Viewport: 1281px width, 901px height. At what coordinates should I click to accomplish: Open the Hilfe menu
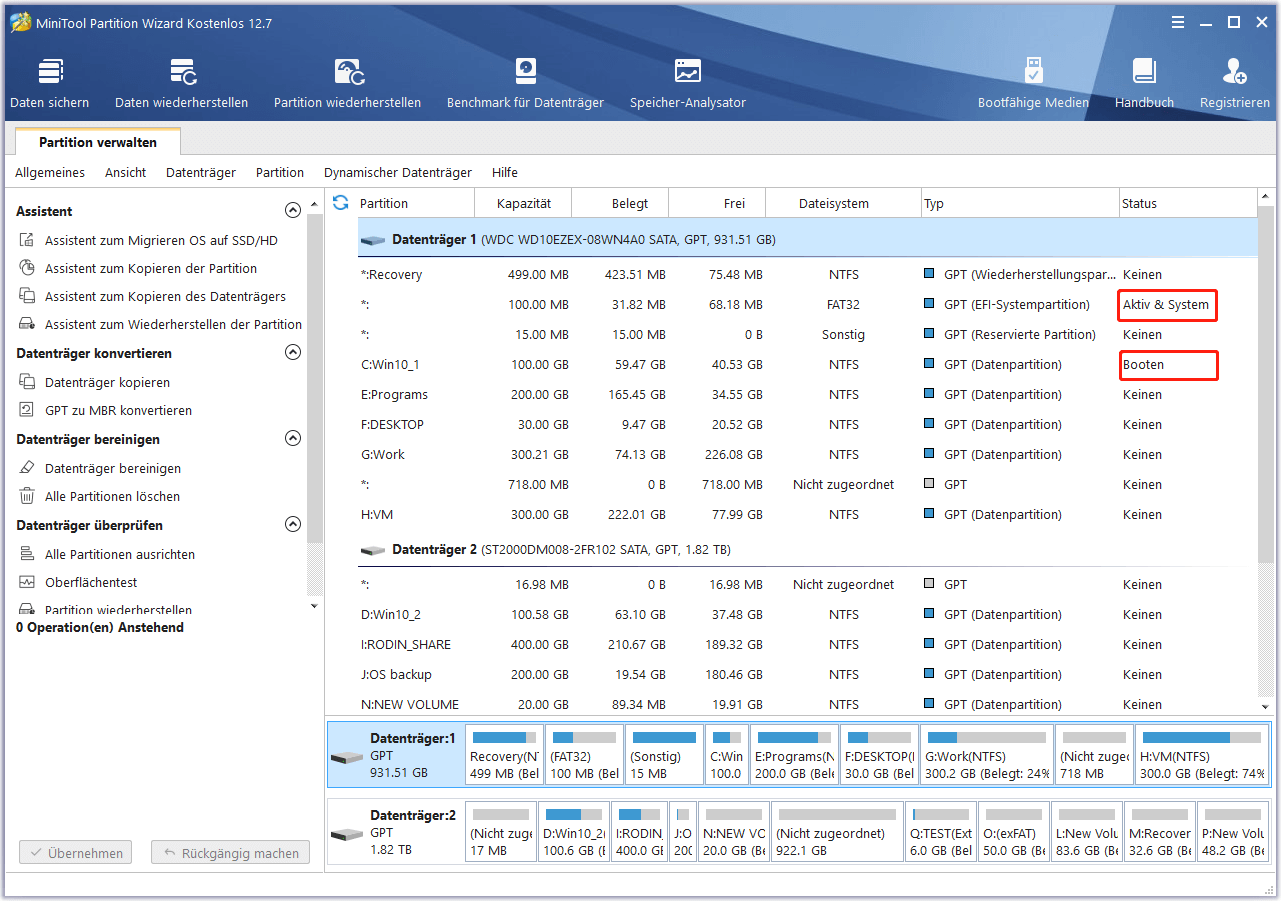point(505,173)
